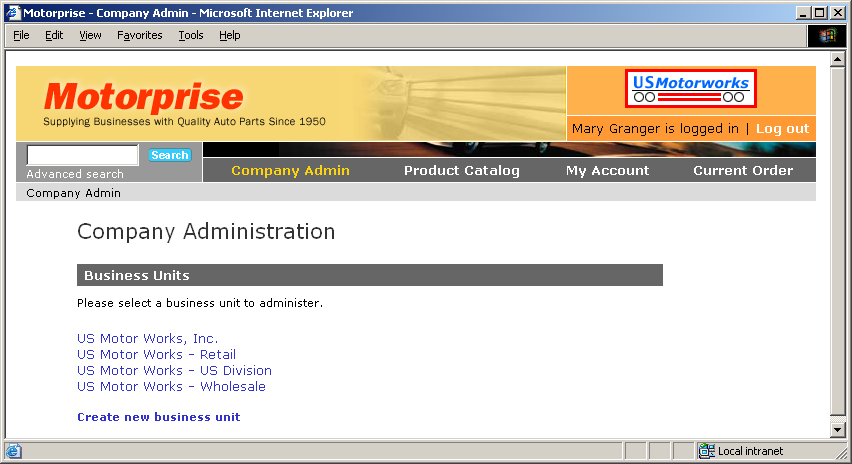Click 'Mary Granger is logged in' text

pos(655,129)
